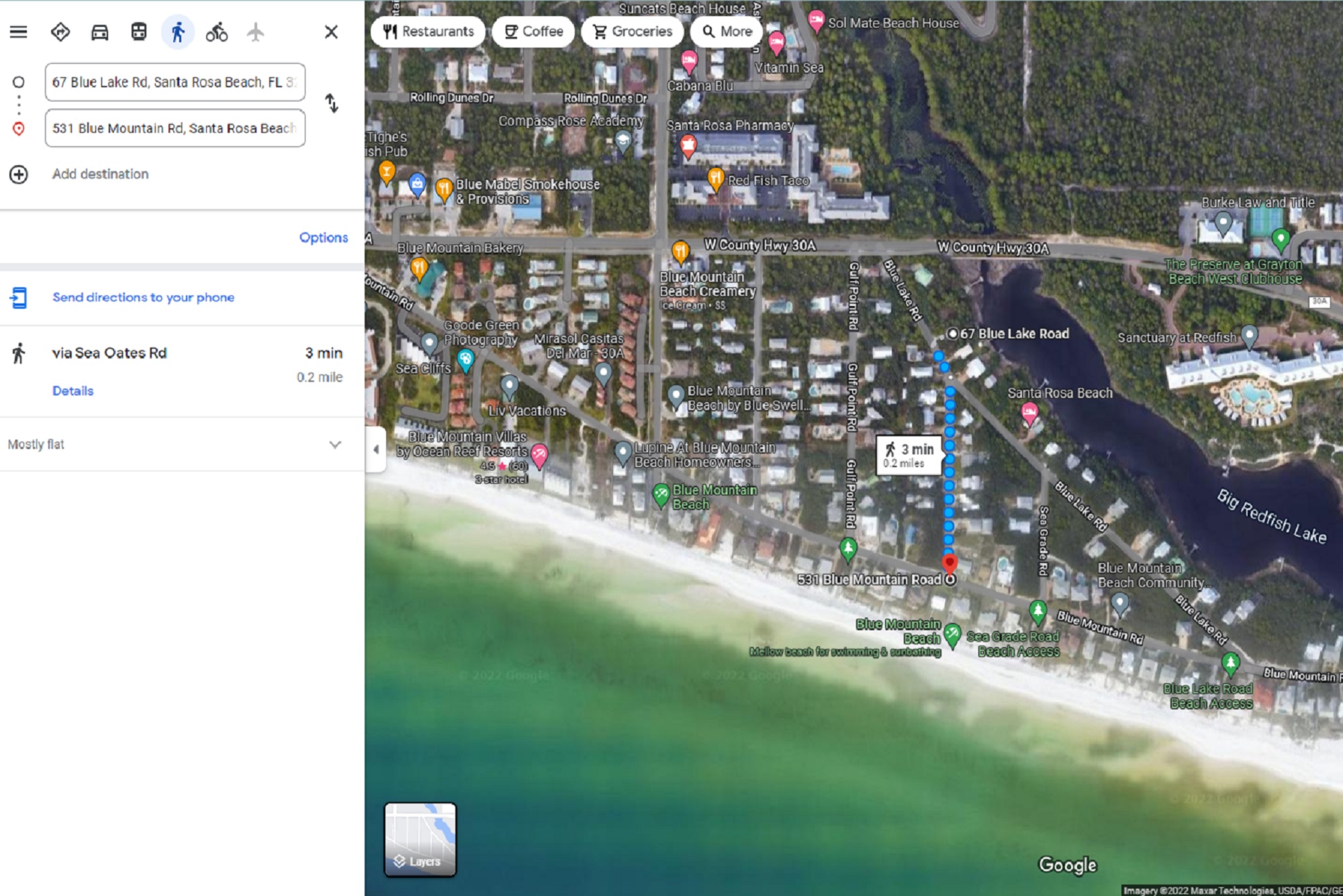Open route Options settings

(323, 237)
